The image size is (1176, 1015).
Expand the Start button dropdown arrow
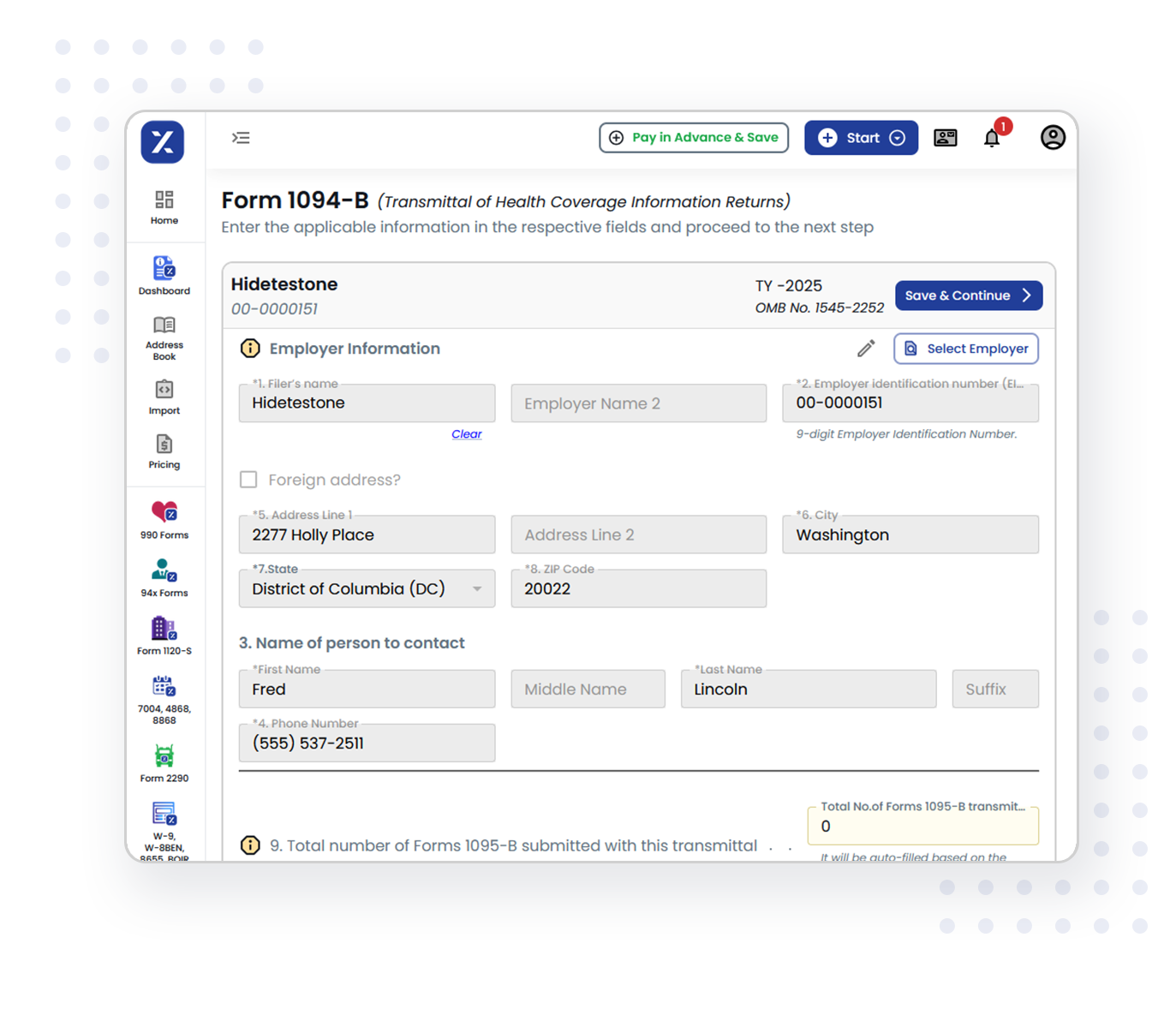click(x=897, y=137)
